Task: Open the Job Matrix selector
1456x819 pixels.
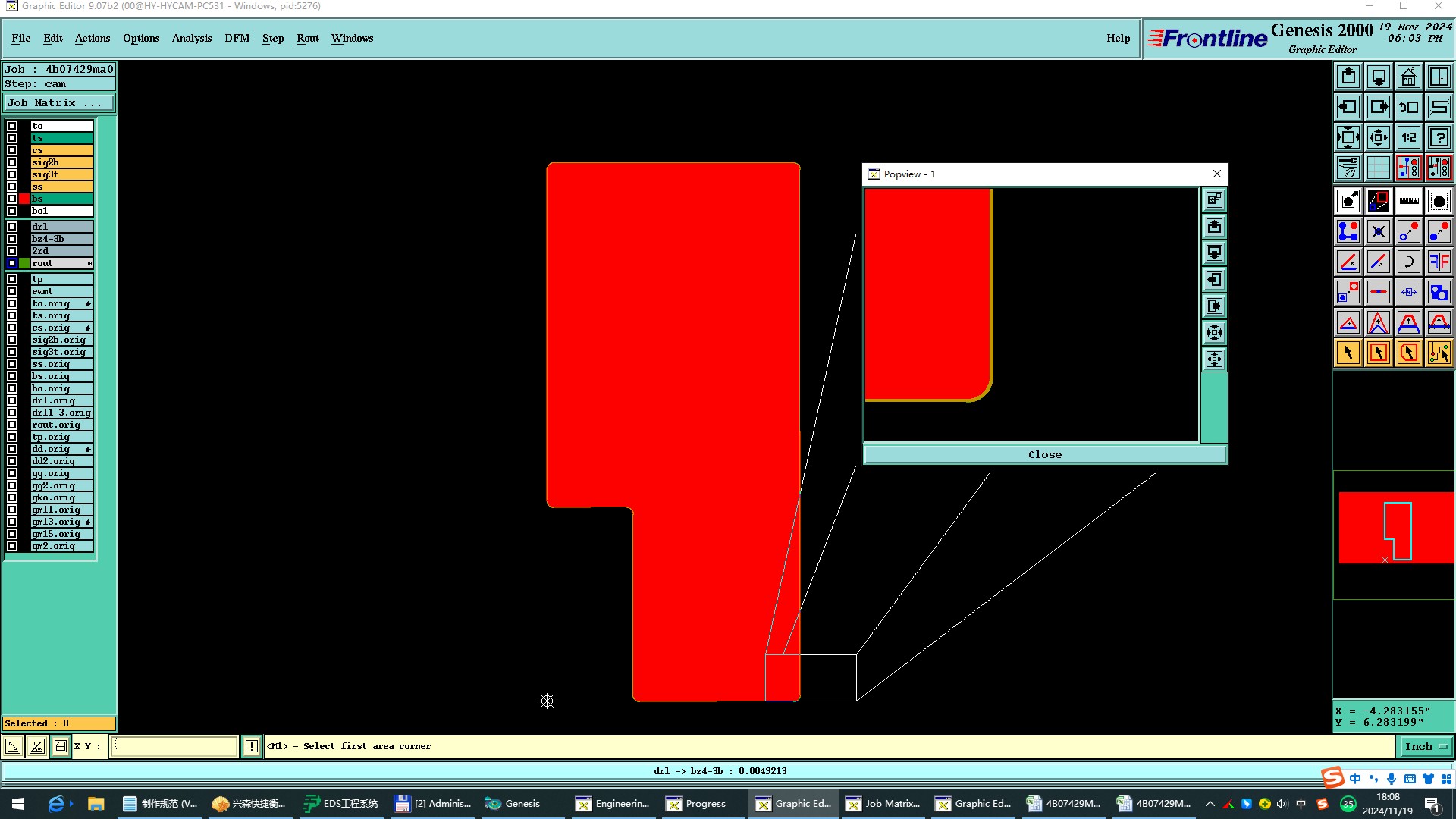Action: pyautogui.click(x=59, y=103)
